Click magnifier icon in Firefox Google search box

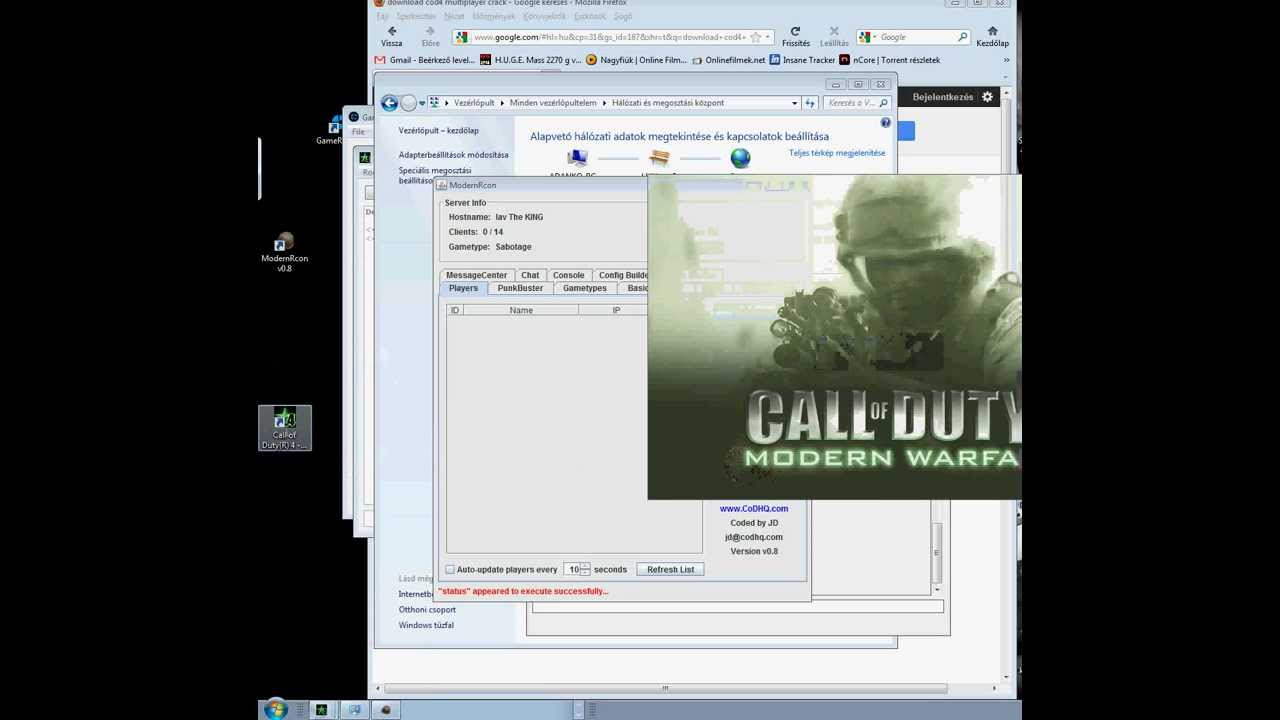962,37
